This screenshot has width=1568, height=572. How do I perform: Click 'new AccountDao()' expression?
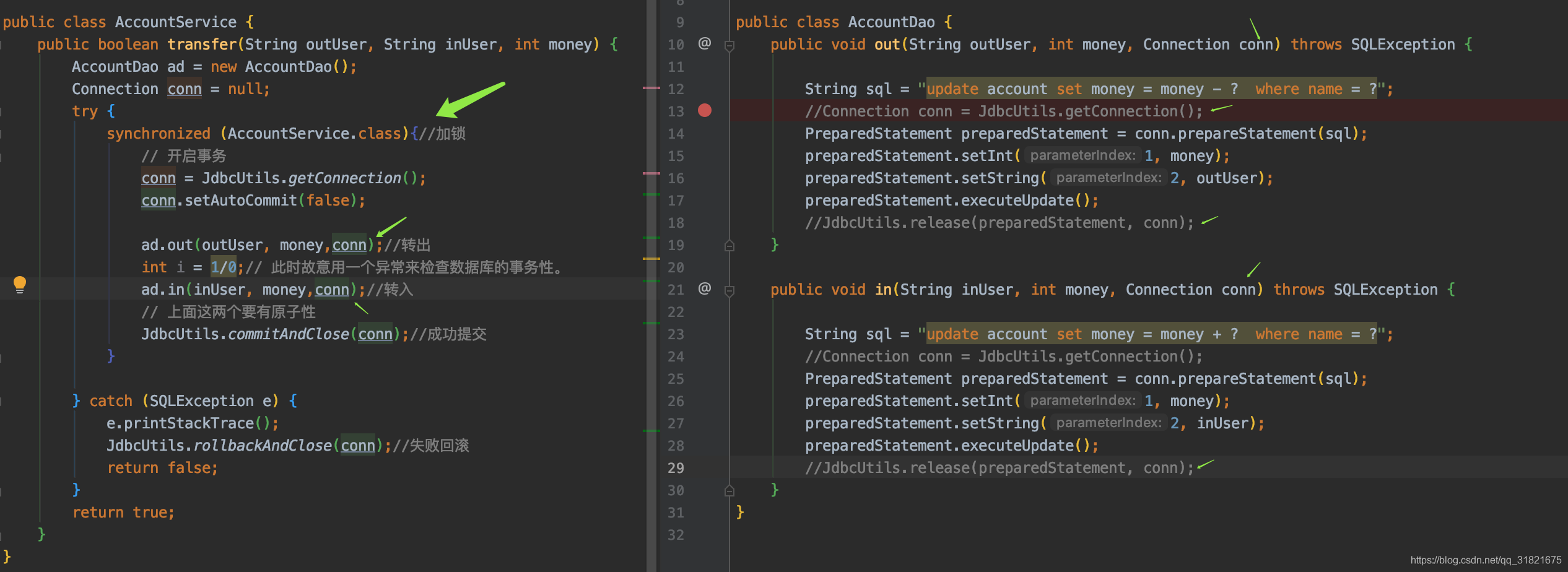(x=281, y=67)
